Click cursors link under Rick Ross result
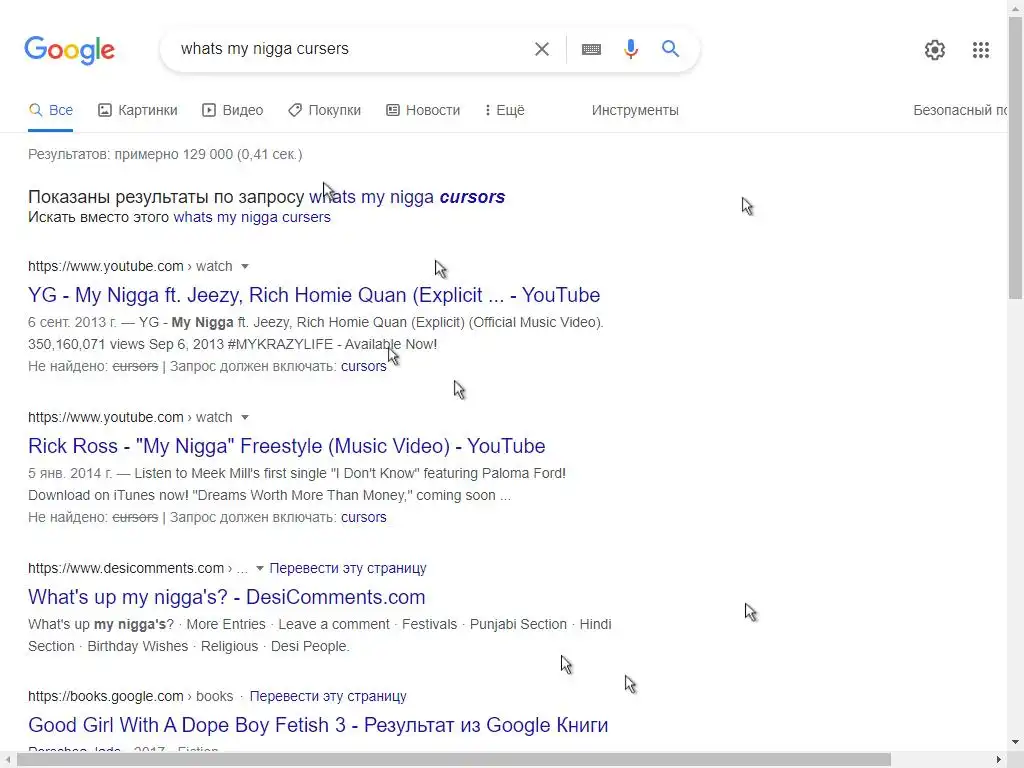The image size is (1024, 768). tap(364, 517)
